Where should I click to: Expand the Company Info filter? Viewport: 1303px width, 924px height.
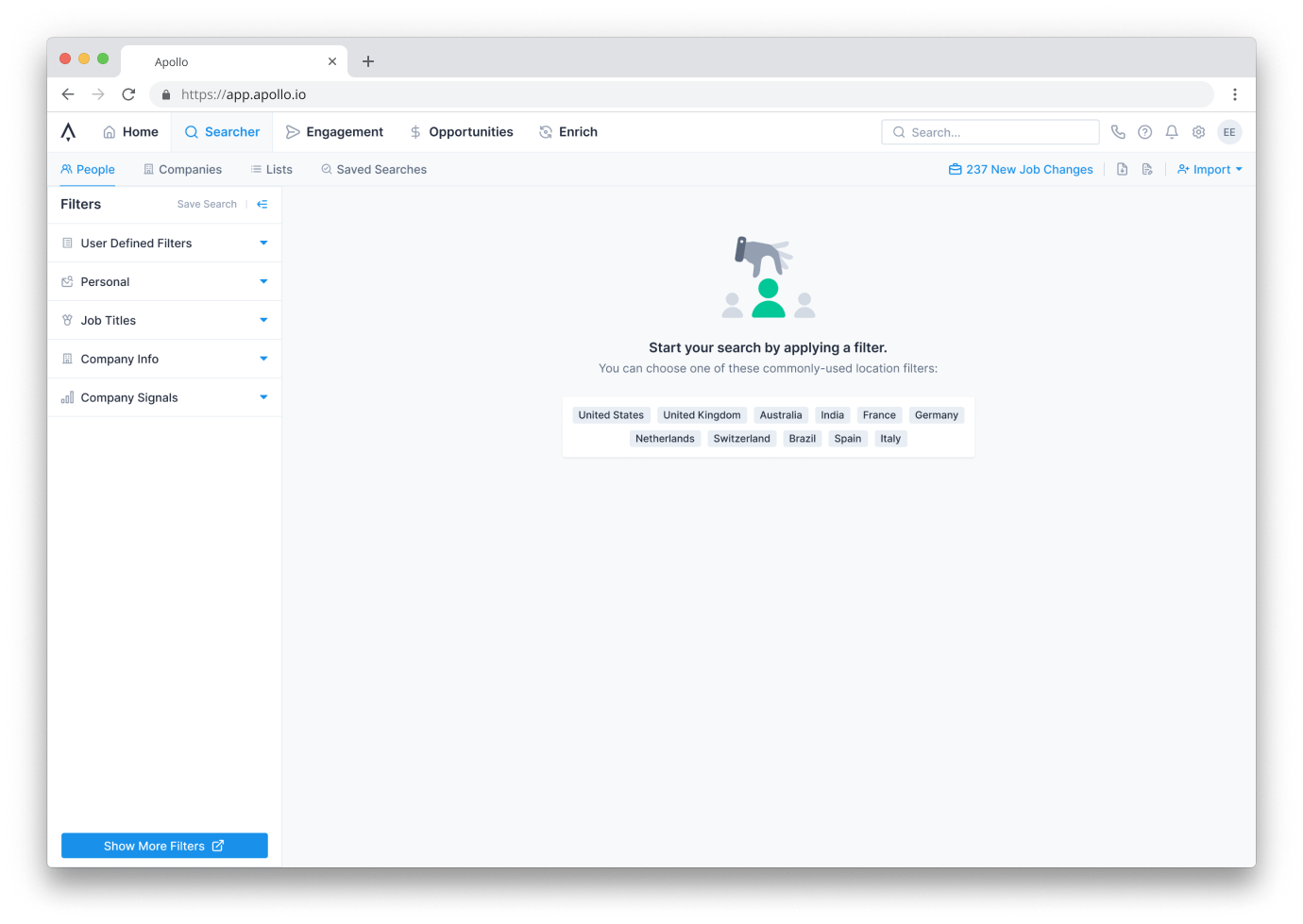[x=164, y=360]
